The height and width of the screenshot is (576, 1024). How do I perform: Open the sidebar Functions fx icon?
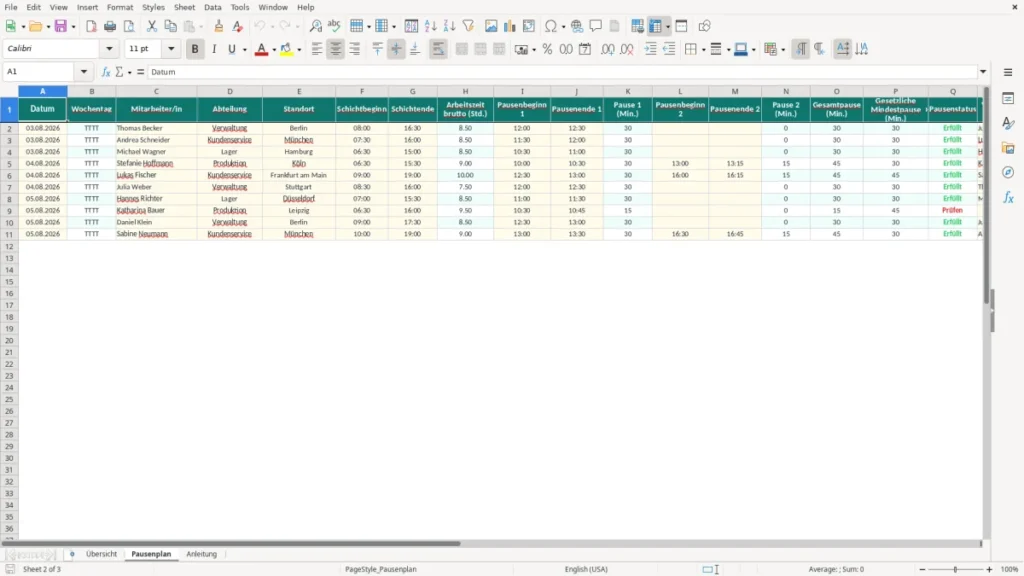click(1008, 197)
